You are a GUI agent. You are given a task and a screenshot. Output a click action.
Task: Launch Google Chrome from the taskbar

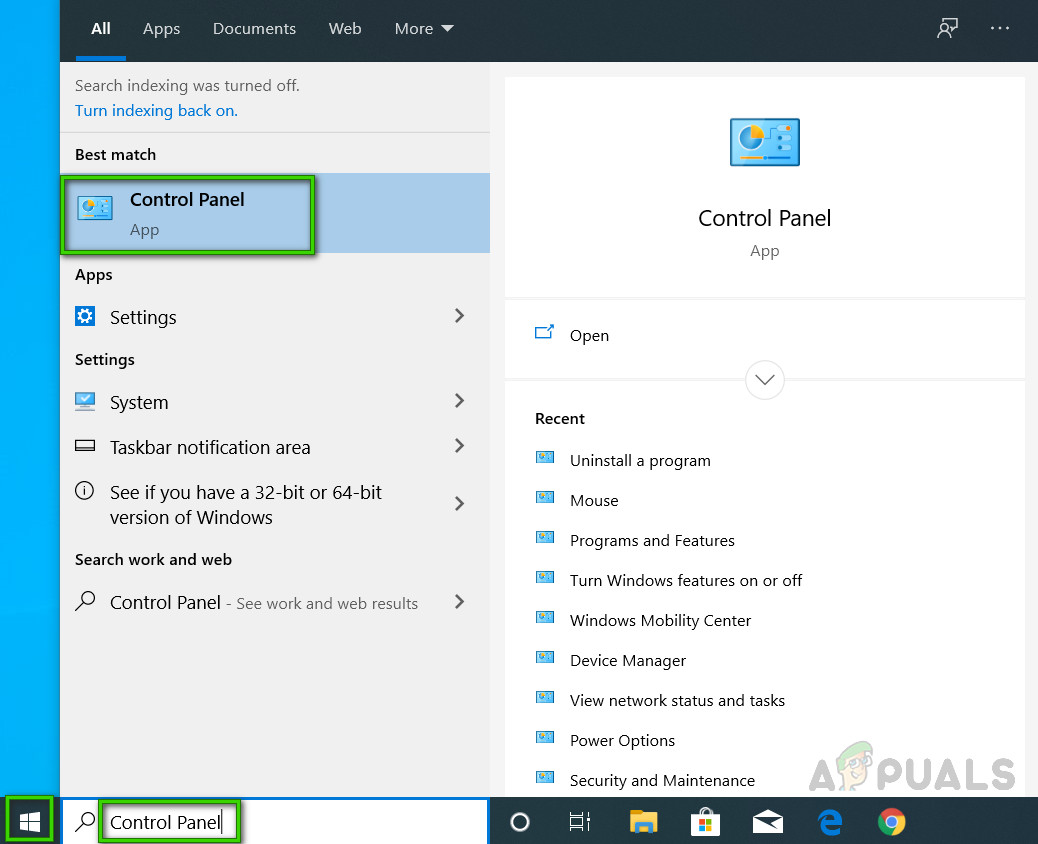[x=892, y=822]
